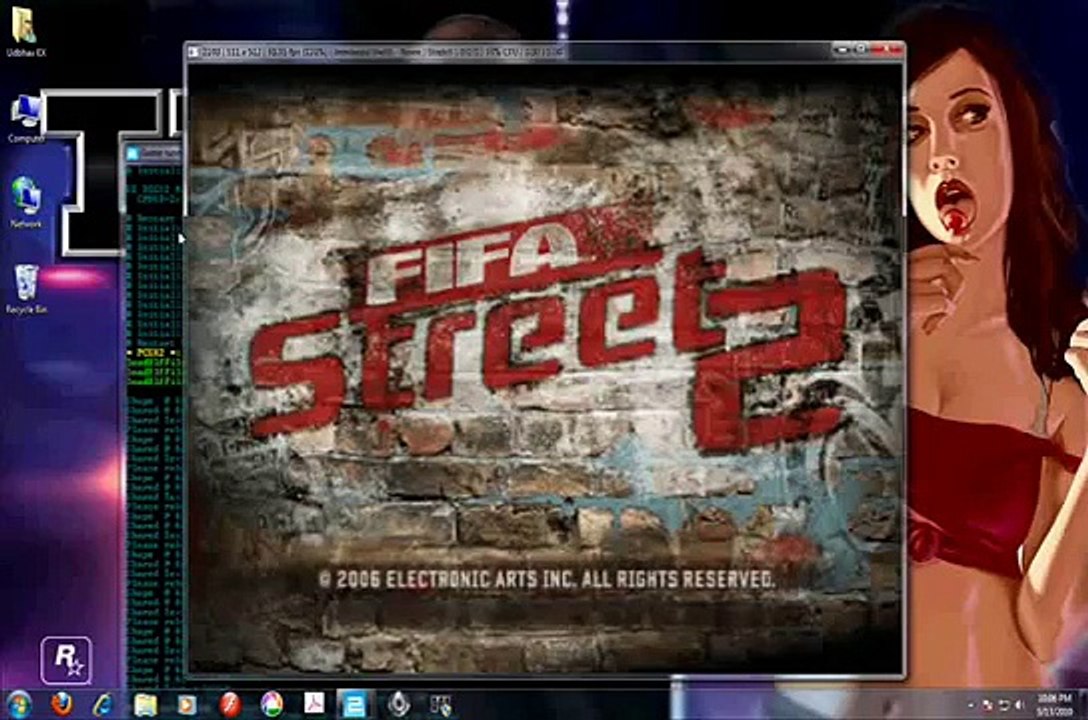Select the Network desktop icon
The height and width of the screenshot is (720, 1088).
click(26, 203)
